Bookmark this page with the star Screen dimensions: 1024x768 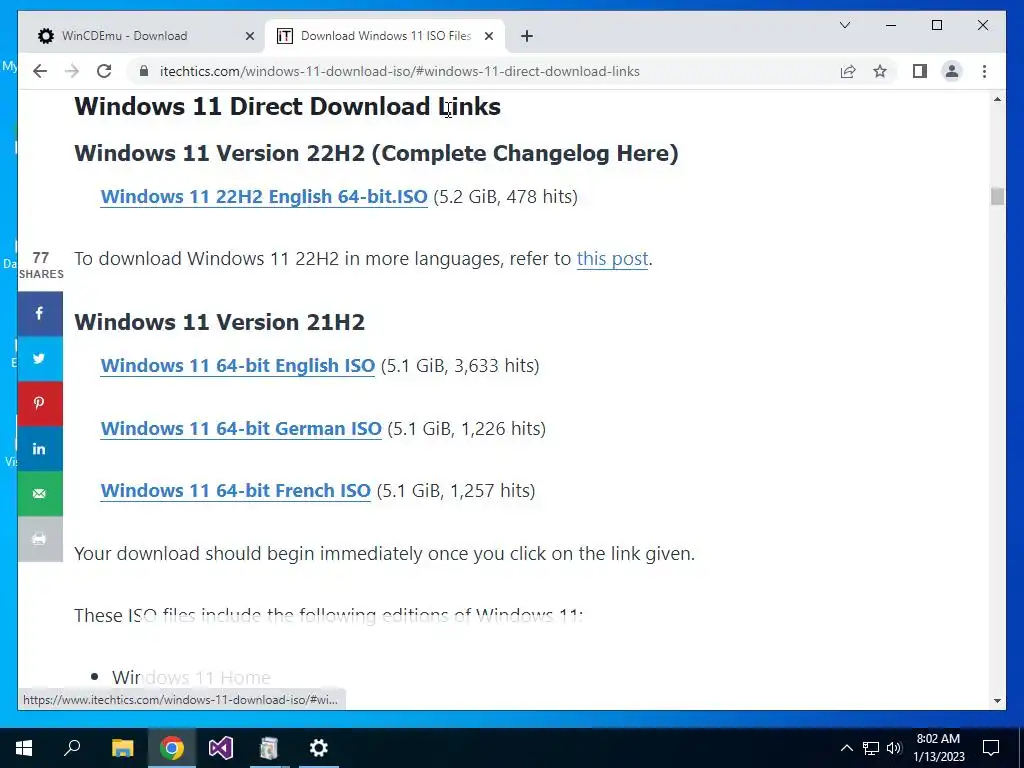pyautogui.click(x=880, y=71)
